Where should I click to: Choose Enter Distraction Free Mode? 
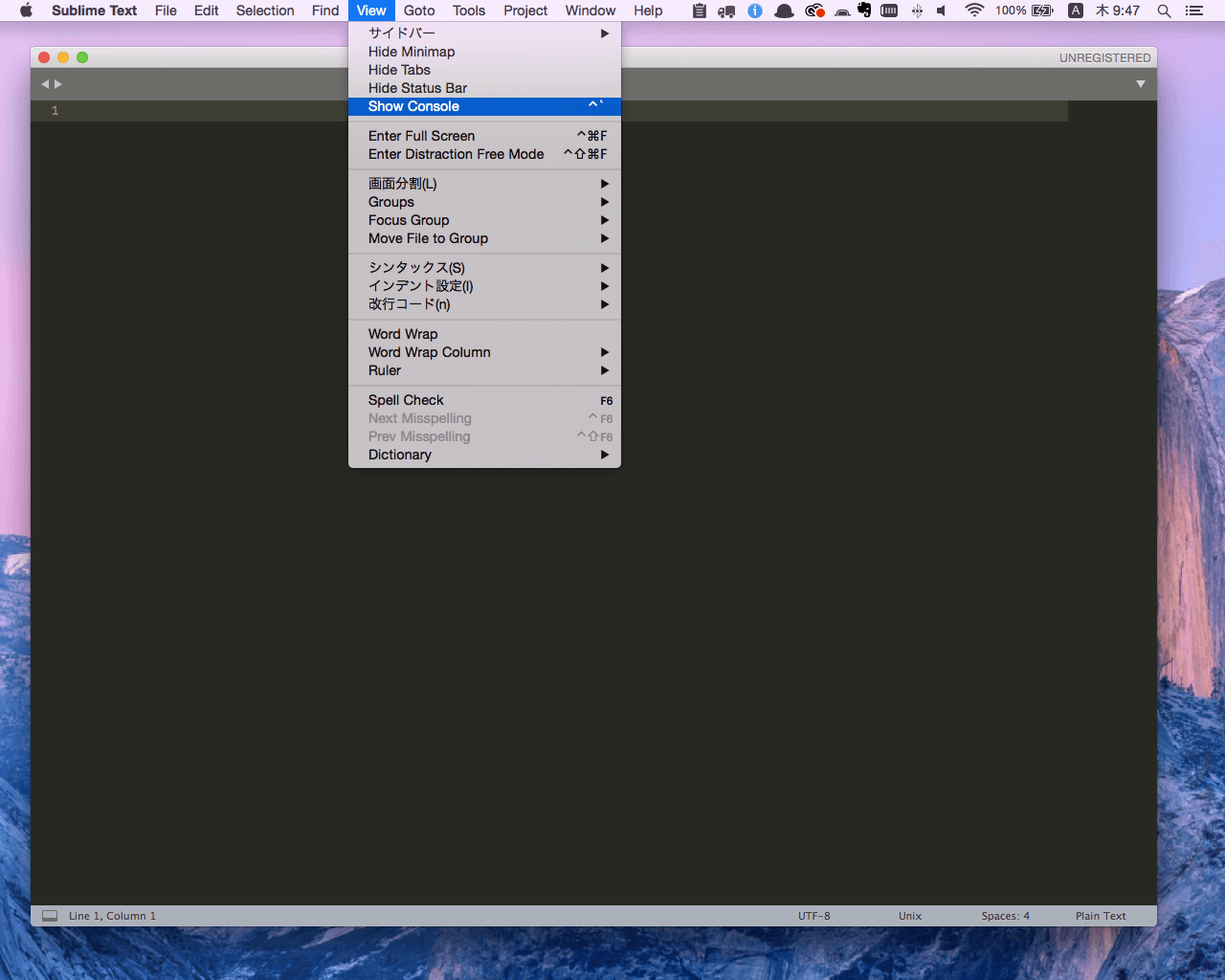[x=484, y=154]
